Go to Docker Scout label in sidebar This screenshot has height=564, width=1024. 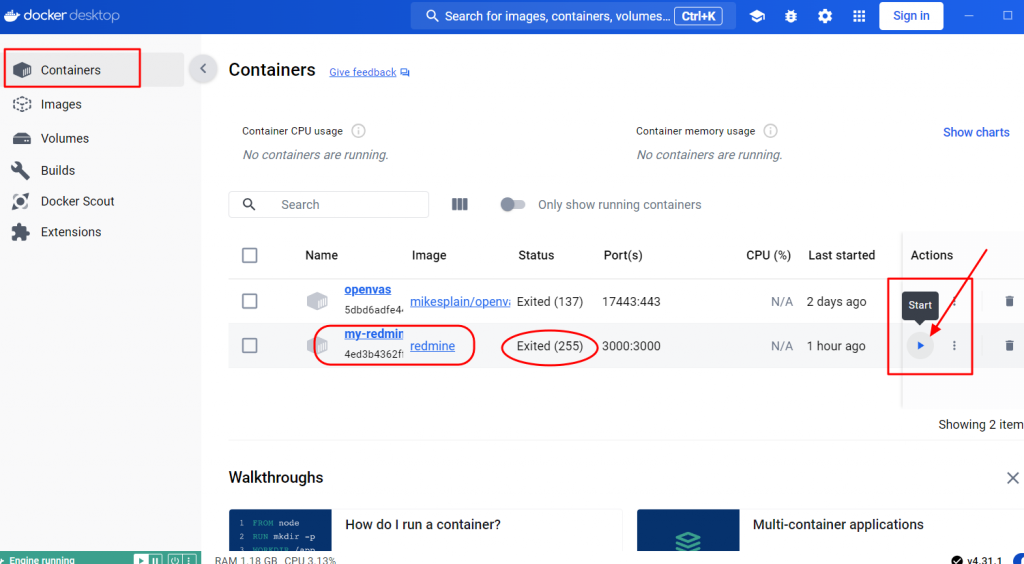(x=78, y=201)
